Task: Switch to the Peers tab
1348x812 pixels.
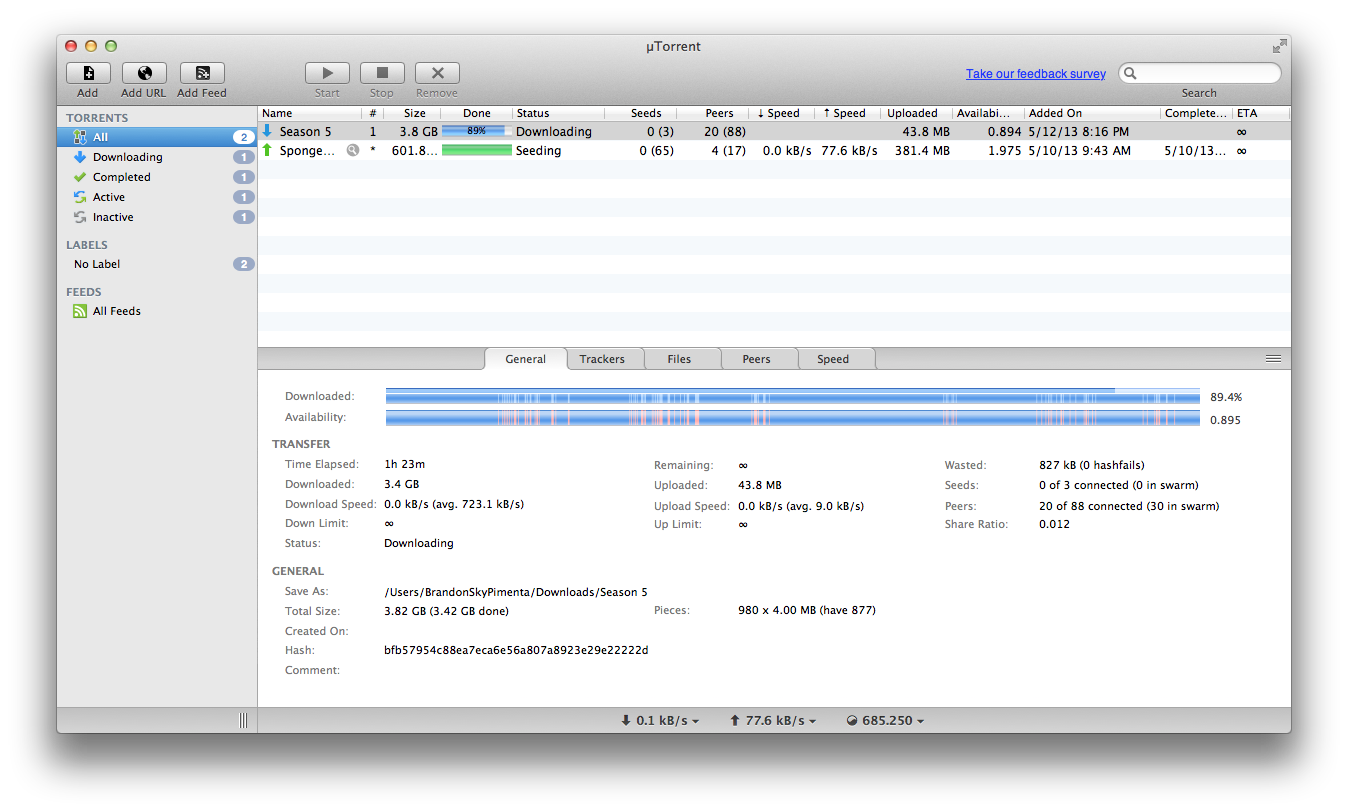Action: click(x=757, y=359)
